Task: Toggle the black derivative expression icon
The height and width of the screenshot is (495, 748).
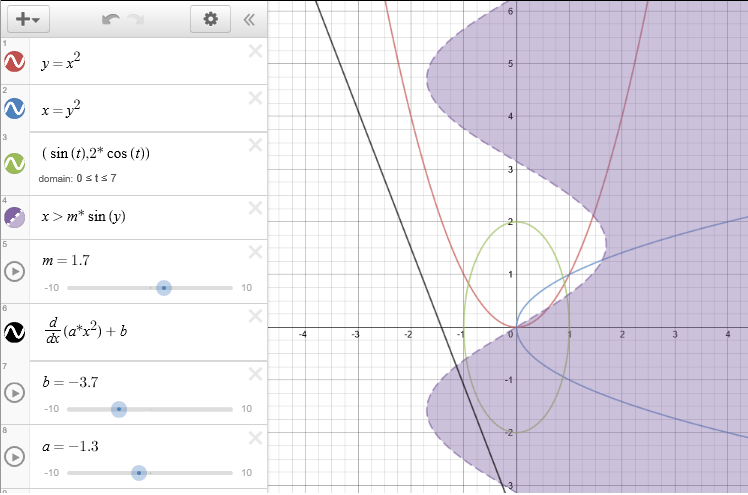Action: (x=15, y=330)
